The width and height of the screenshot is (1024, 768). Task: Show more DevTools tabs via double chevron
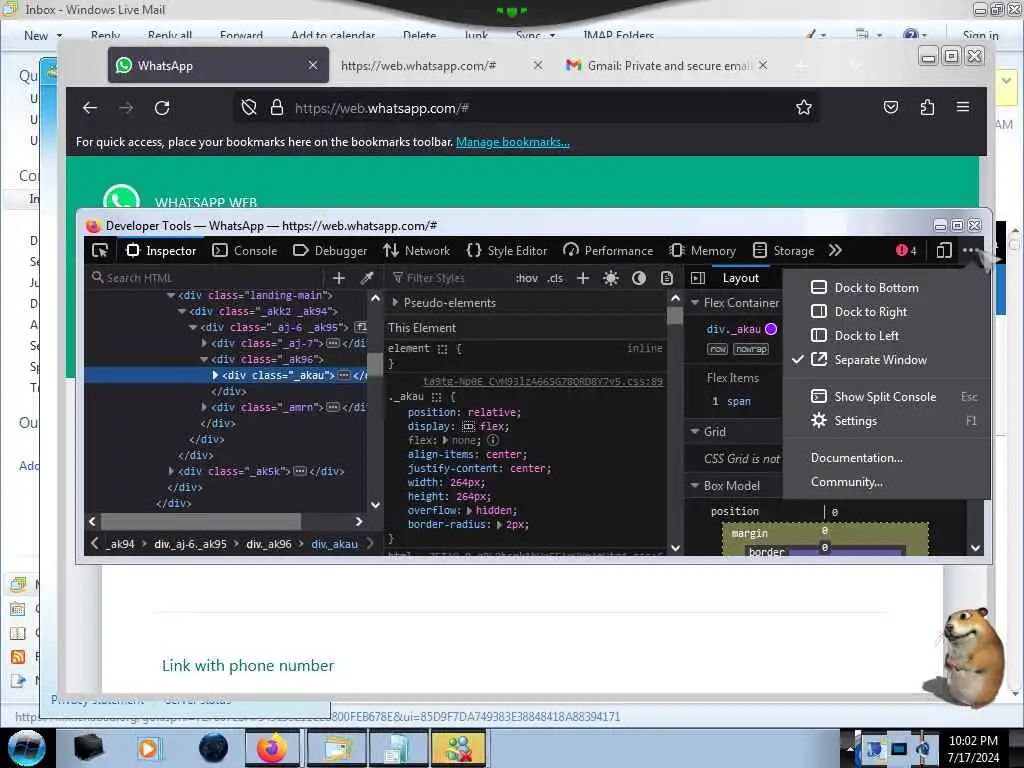click(835, 250)
